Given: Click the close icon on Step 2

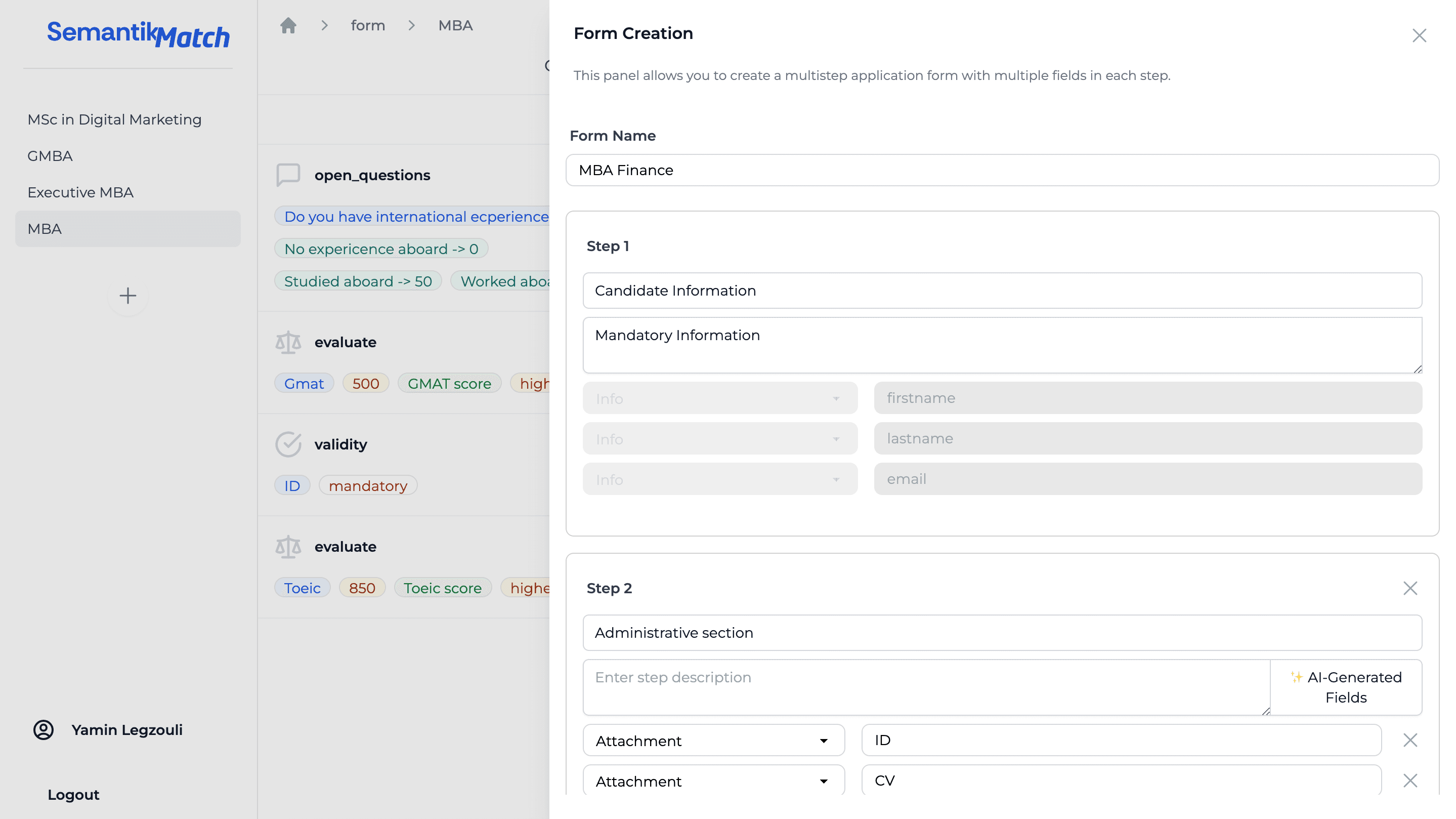Looking at the screenshot, I should pos(1411,588).
